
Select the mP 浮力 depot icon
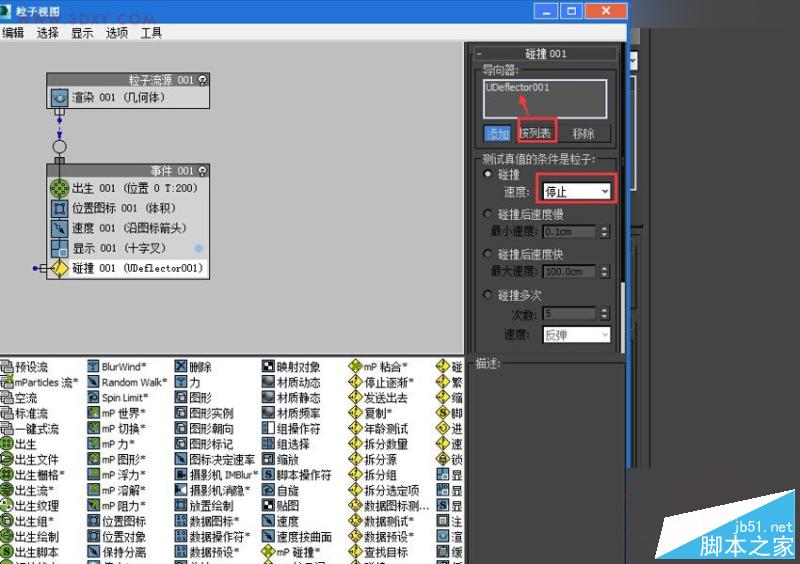(93, 475)
